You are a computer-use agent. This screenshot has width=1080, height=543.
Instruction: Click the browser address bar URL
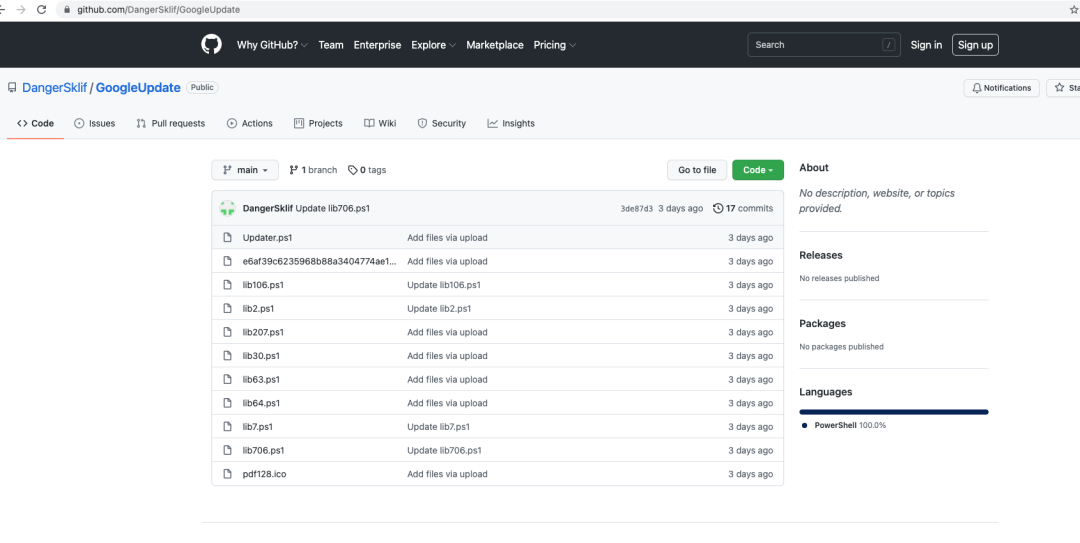[158, 10]
